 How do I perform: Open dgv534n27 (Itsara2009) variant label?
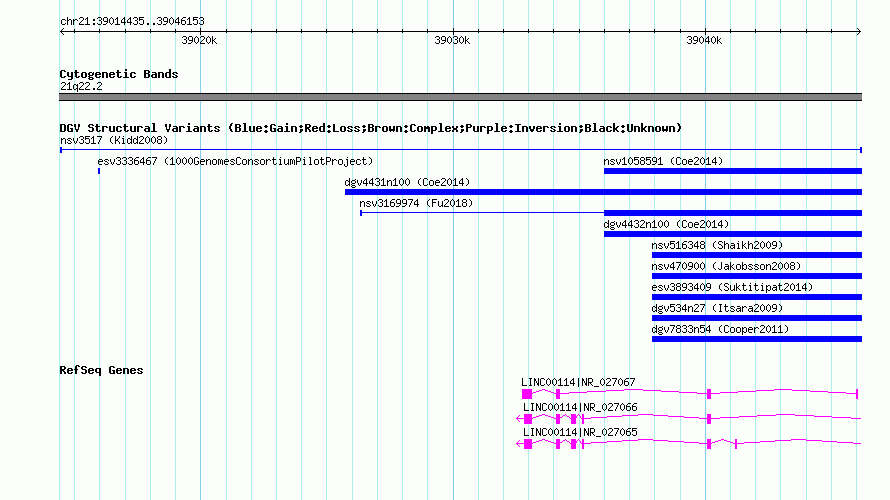click(x=717, y=308)
